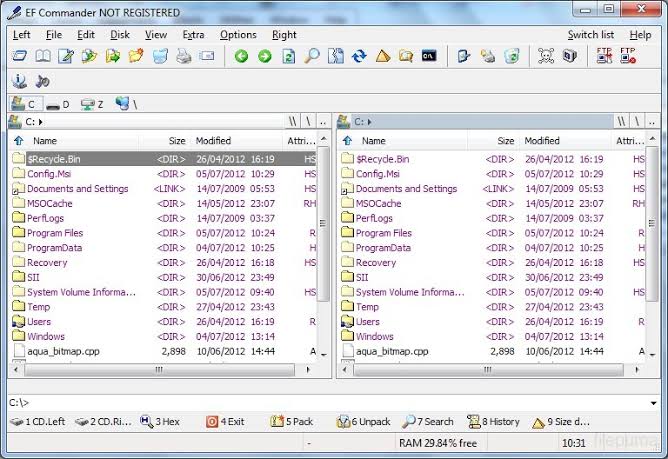Click the split document compare icon

(x=336, y=56)
